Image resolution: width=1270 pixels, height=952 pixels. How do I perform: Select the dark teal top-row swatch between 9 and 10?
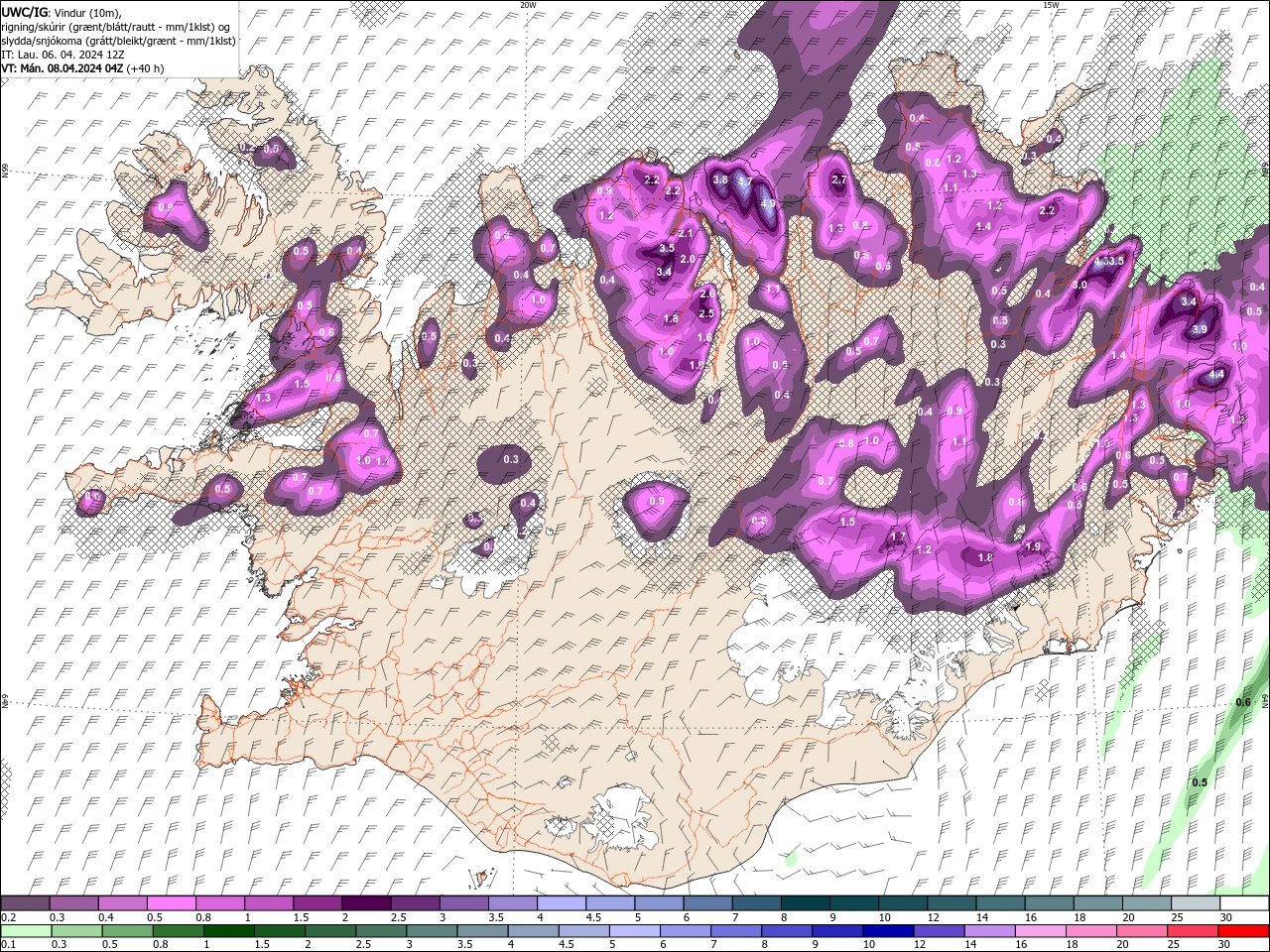(x=852, y=903)
